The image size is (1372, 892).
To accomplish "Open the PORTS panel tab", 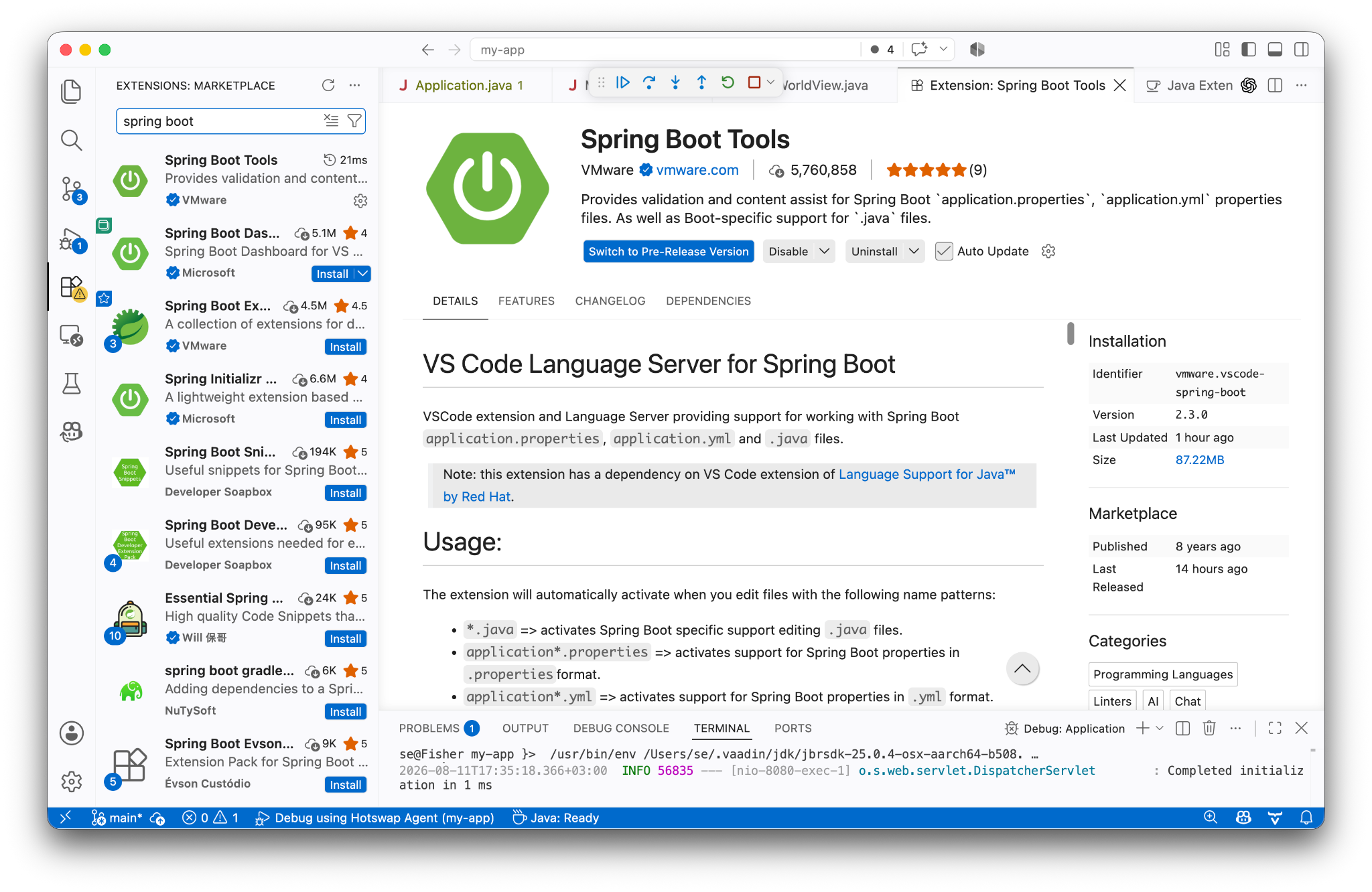I will point(793,728).
